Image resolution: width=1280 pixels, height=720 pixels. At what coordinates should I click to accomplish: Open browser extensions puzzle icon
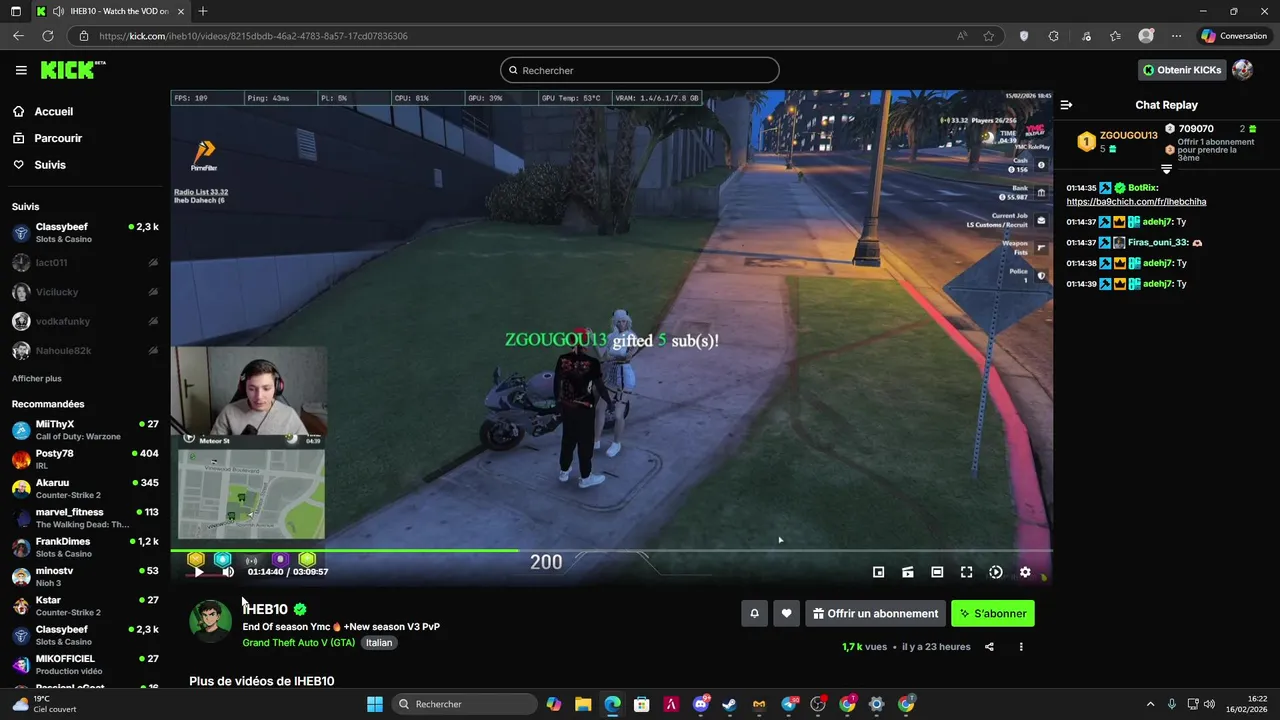tap(1053, 36)
